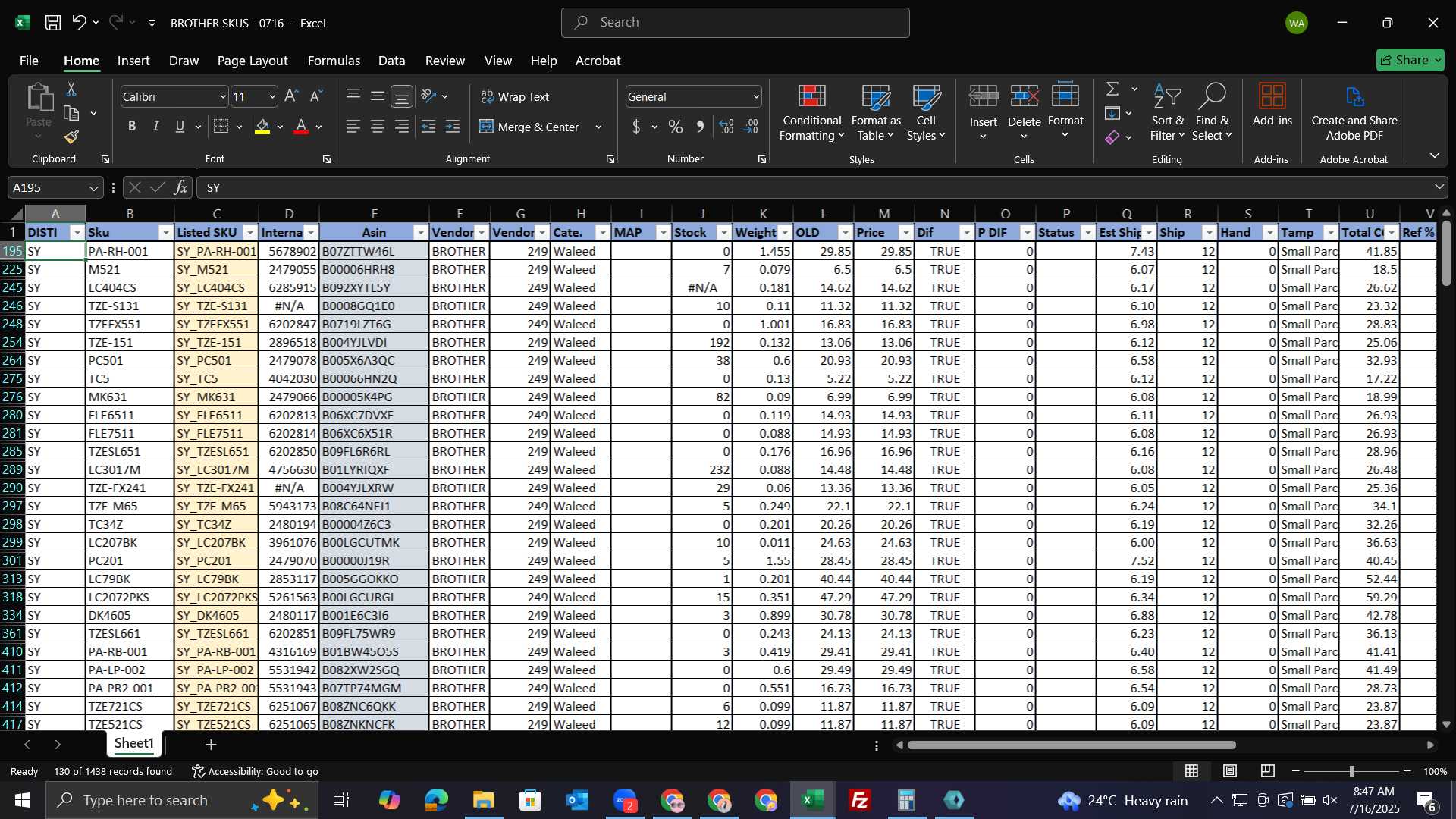Image resolution: width=1456 pixels, height=819 pixels.
Task: Click the Save icon in title bar
Action: click(52, 23)
